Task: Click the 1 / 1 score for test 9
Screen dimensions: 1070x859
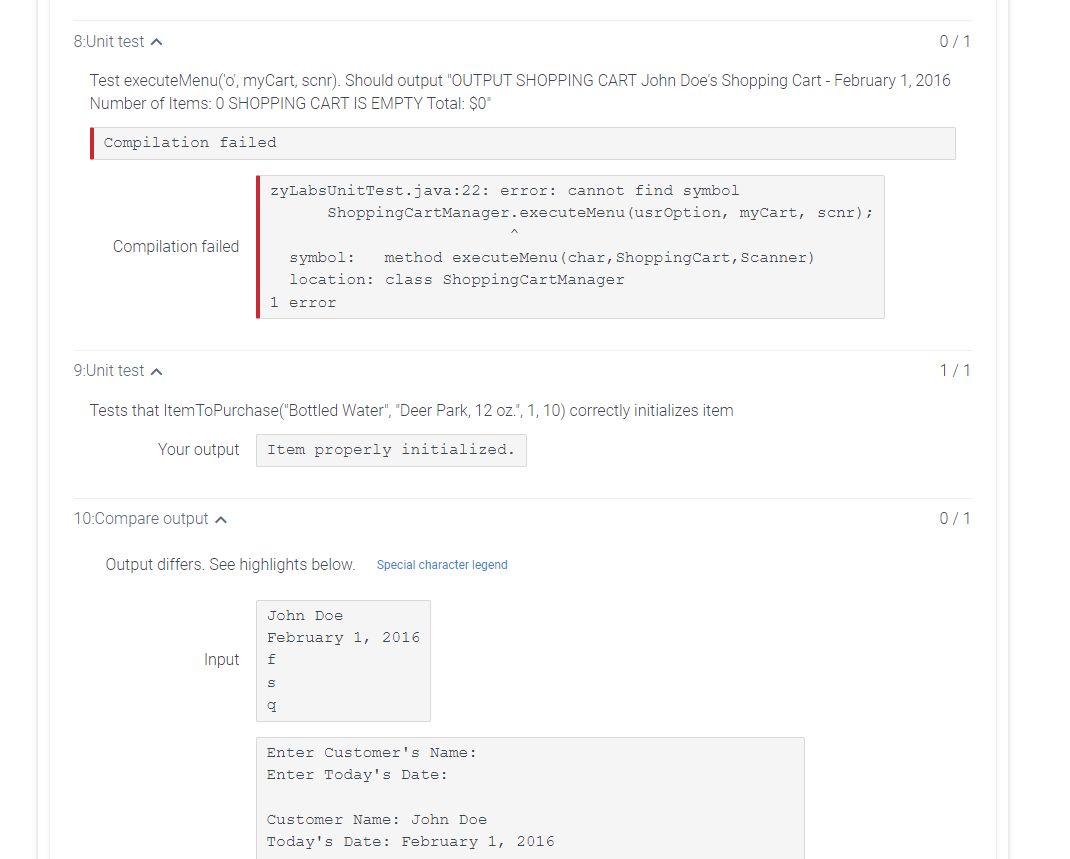Action: (953, 370)
